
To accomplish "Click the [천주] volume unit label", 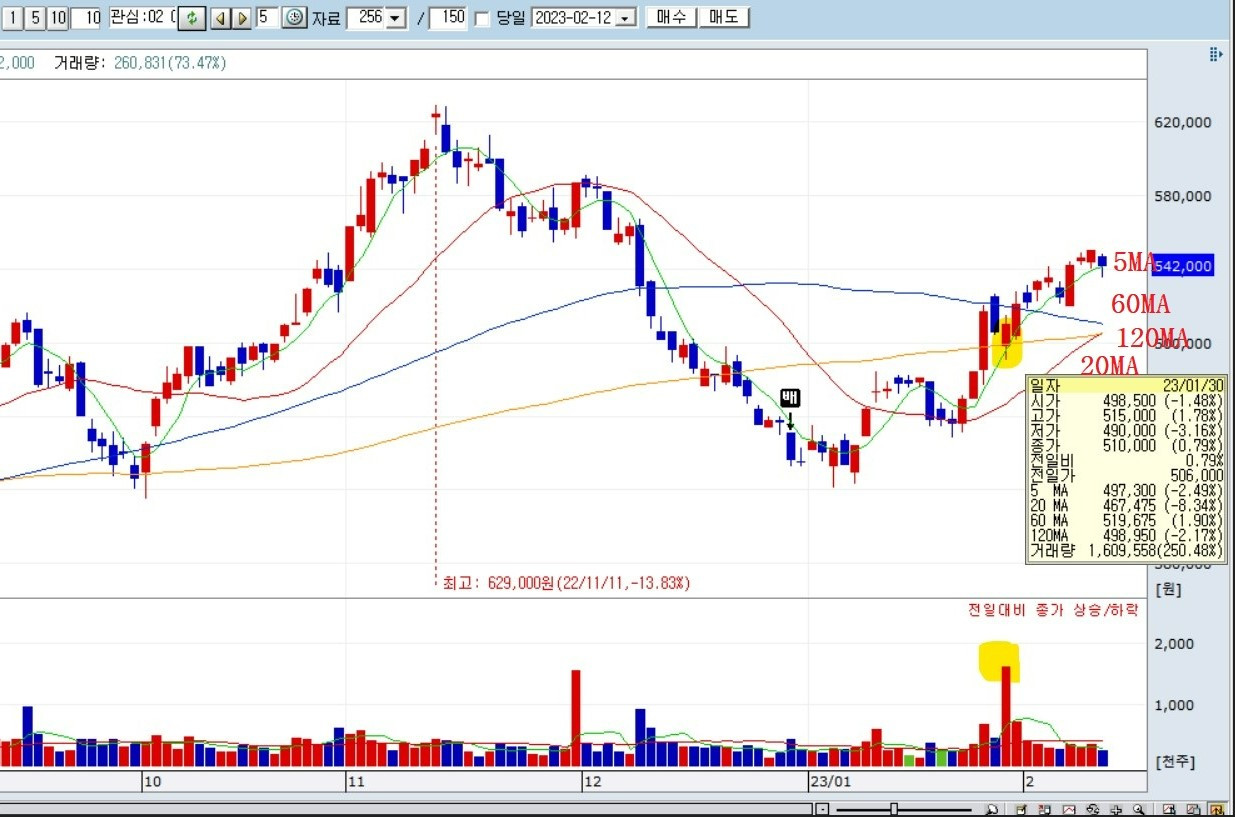I will [1176, 761].
